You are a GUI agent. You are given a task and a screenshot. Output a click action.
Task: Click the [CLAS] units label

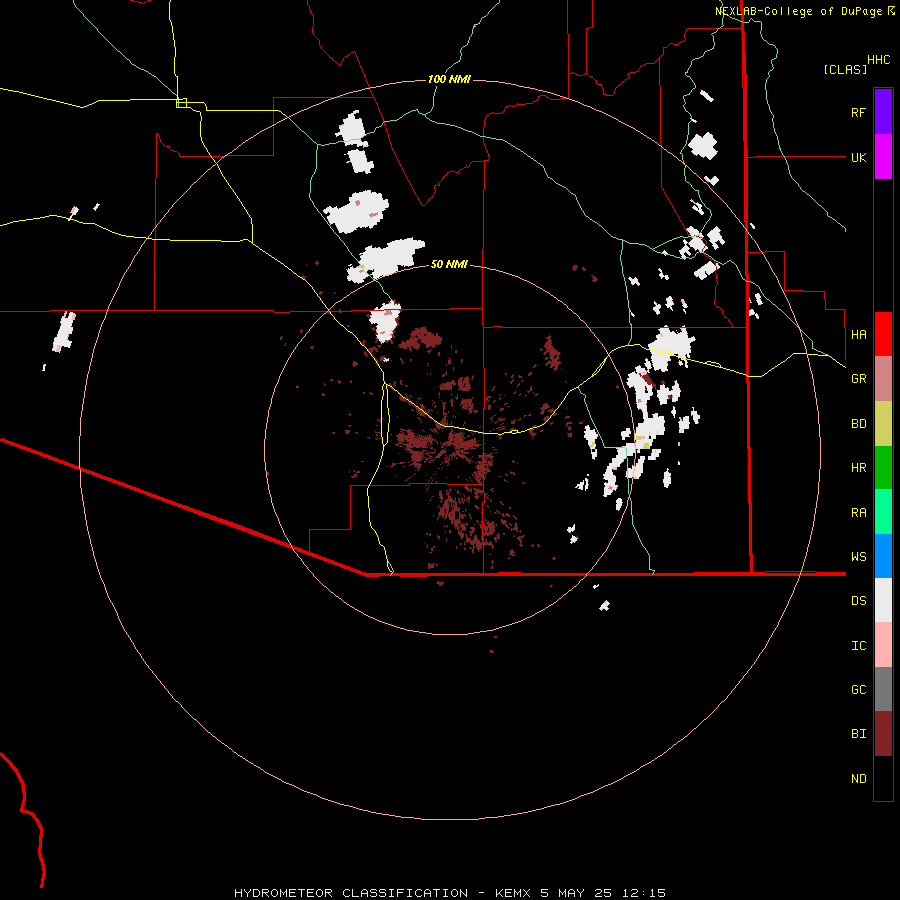(845, 69)
